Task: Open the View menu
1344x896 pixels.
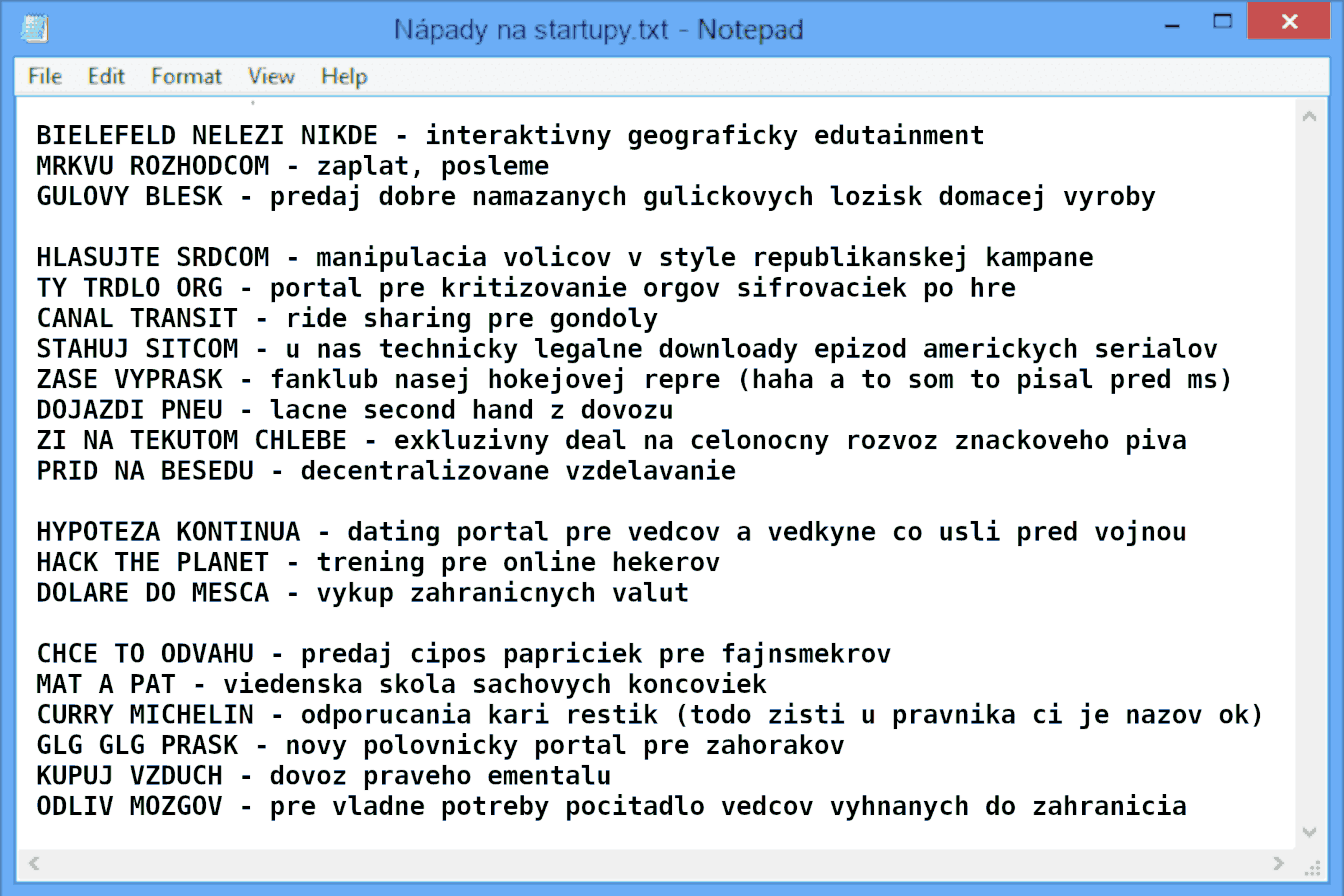Action: [271, 76]
